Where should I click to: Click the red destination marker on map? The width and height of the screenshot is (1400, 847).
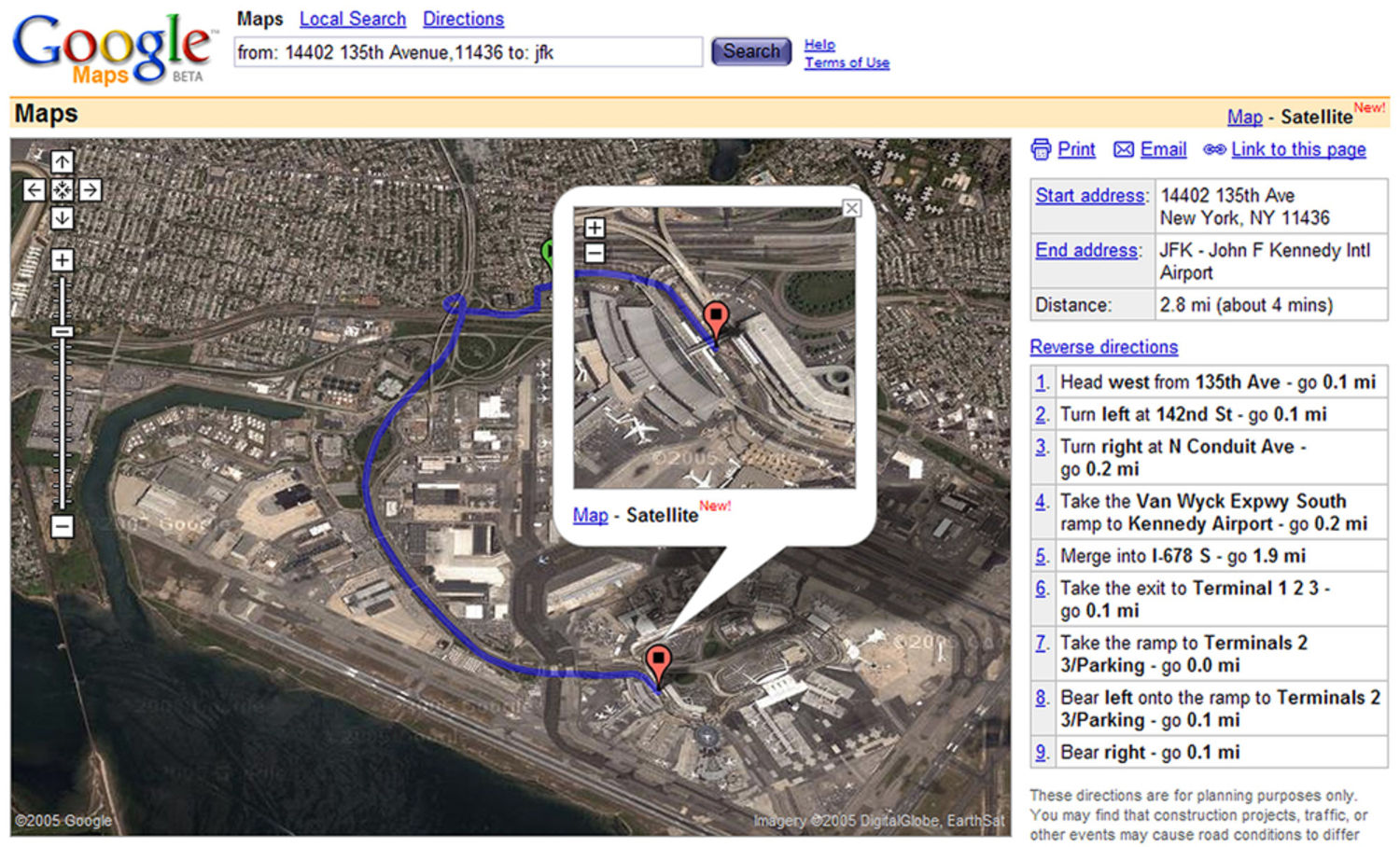pyautogui.click(x=658, y=660)
